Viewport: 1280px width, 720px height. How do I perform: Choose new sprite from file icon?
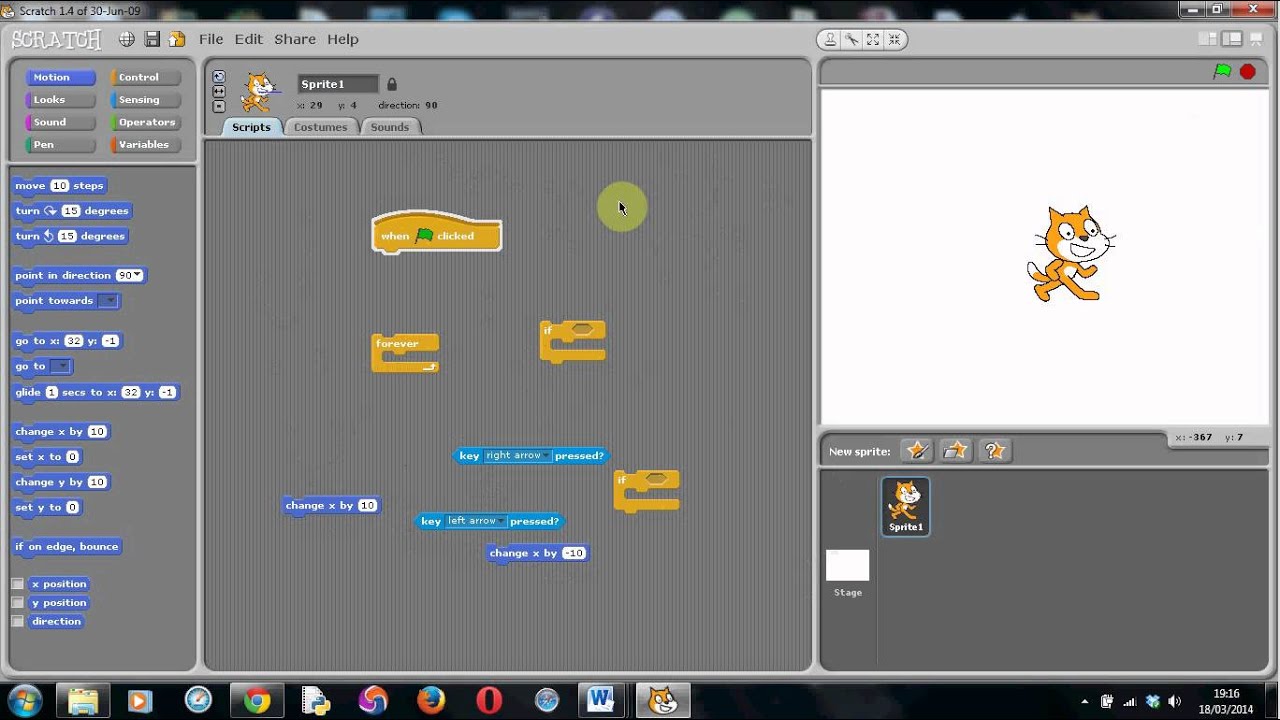coord(955,451)
